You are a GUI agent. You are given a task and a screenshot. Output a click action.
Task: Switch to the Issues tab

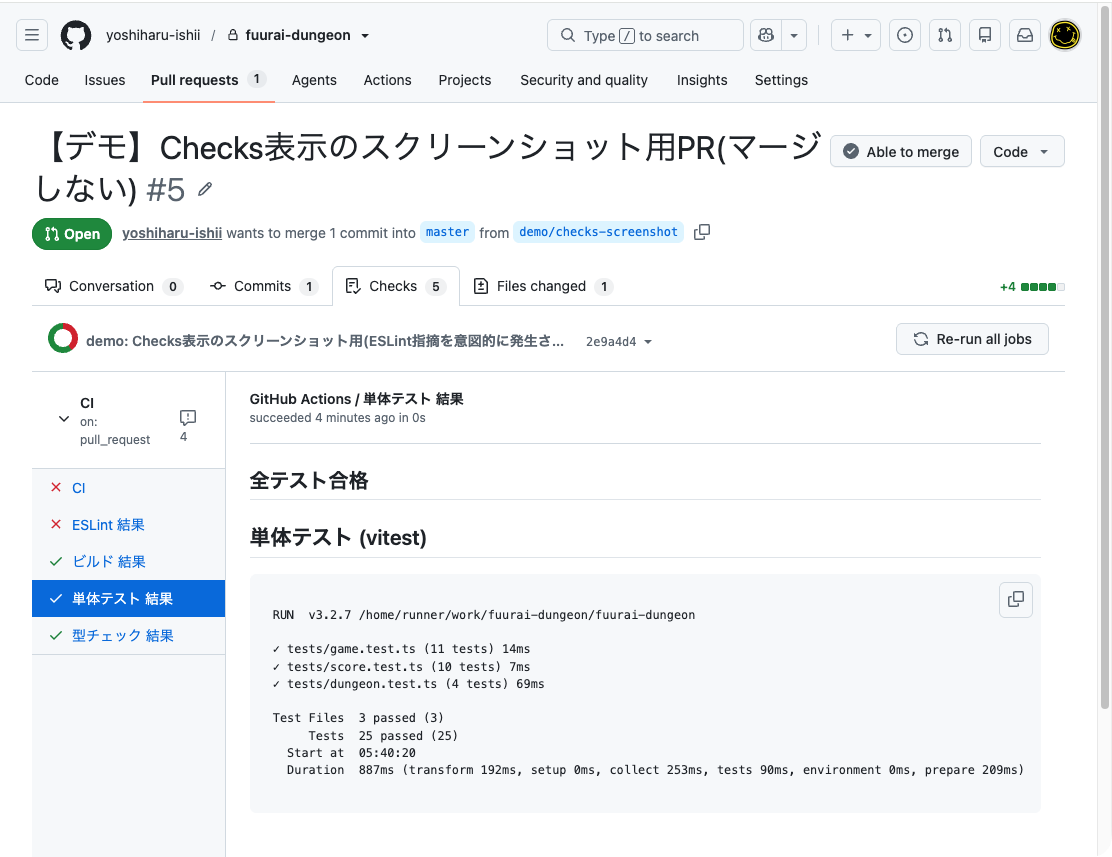(105, 80)
